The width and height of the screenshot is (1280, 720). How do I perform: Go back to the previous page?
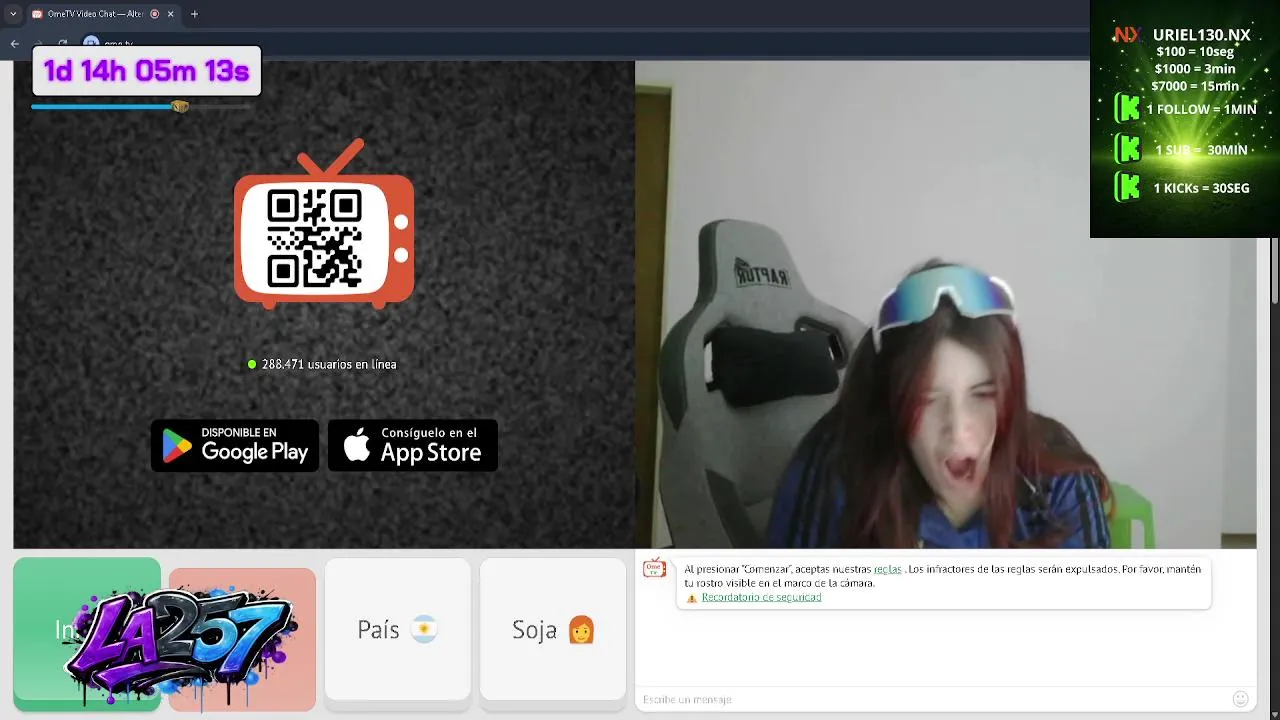[14, 43]
